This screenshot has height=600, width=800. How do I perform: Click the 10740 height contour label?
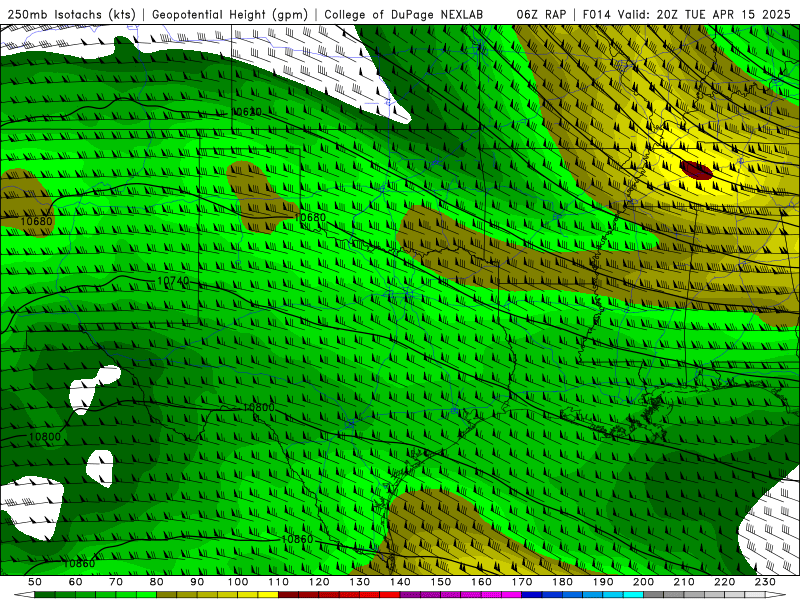tap(173, 281)
